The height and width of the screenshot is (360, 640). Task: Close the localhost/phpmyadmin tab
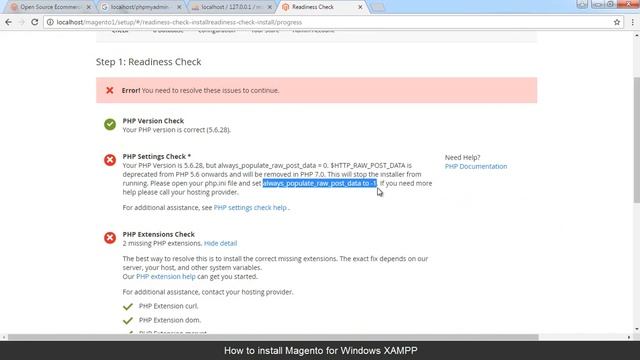click(179, 7)
